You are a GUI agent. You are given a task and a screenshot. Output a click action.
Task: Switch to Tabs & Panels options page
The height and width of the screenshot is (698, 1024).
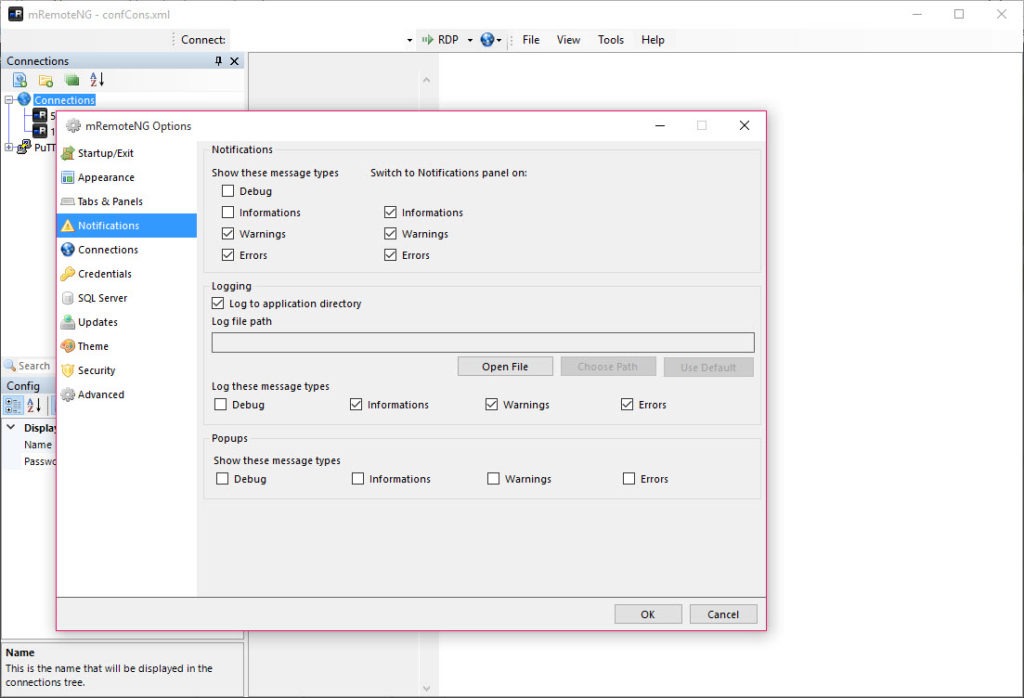(127, 202)
